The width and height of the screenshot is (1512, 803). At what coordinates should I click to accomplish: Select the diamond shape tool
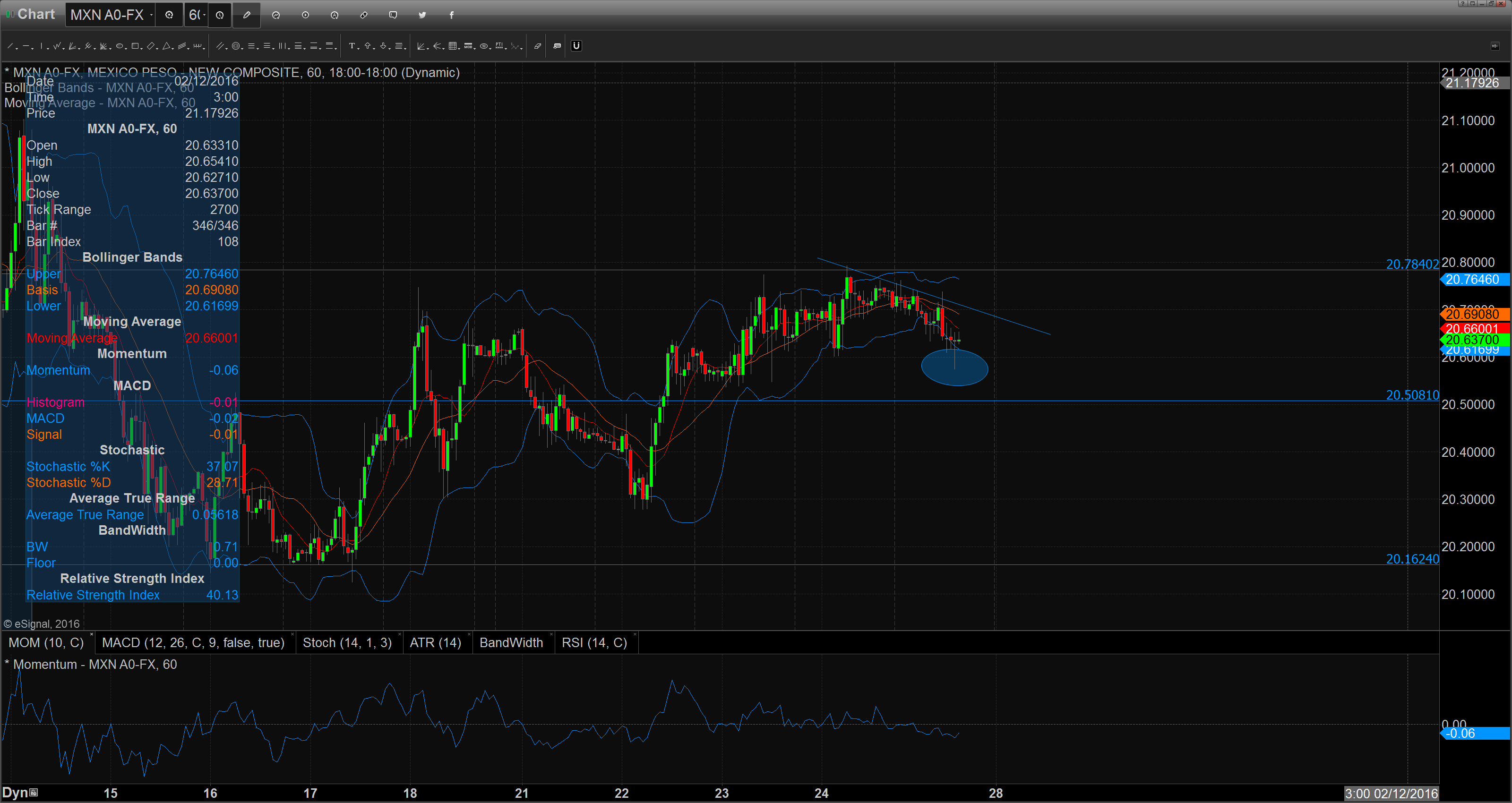point(151,46)
